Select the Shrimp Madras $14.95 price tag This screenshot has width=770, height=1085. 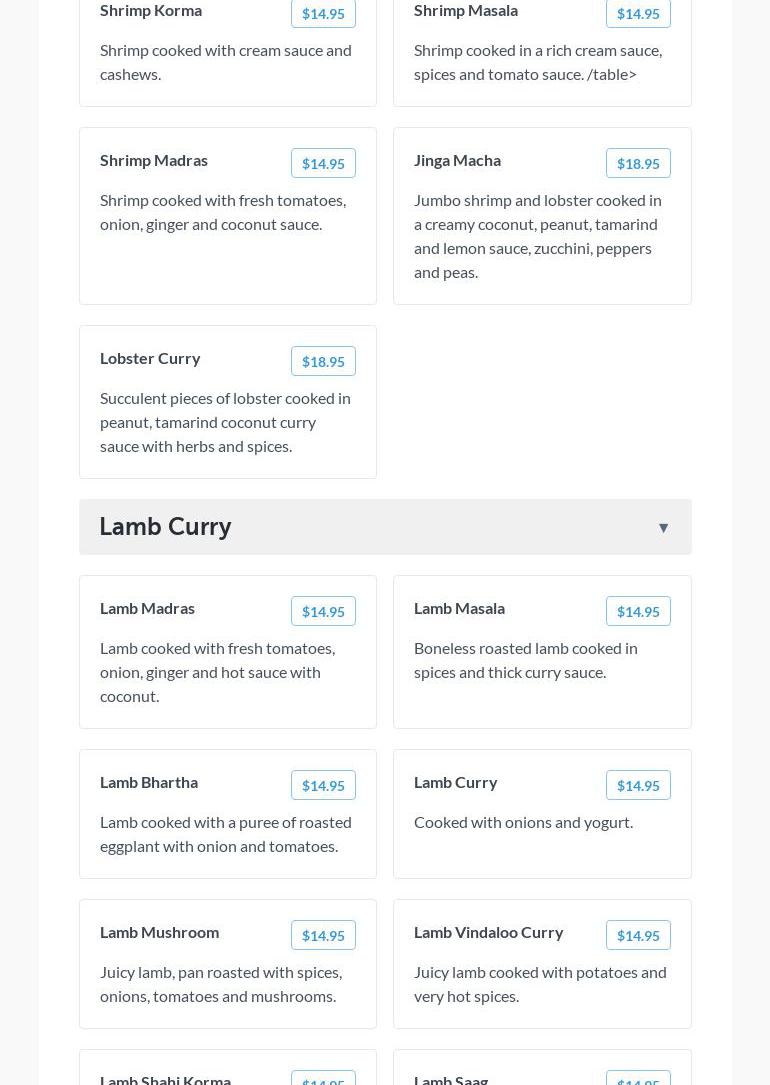click(x=323, y=164)
